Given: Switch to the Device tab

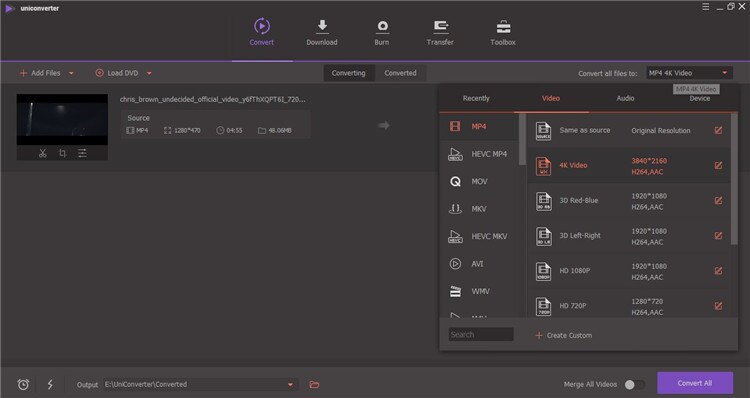Looking at the screenshot, I should pos(700,98).
